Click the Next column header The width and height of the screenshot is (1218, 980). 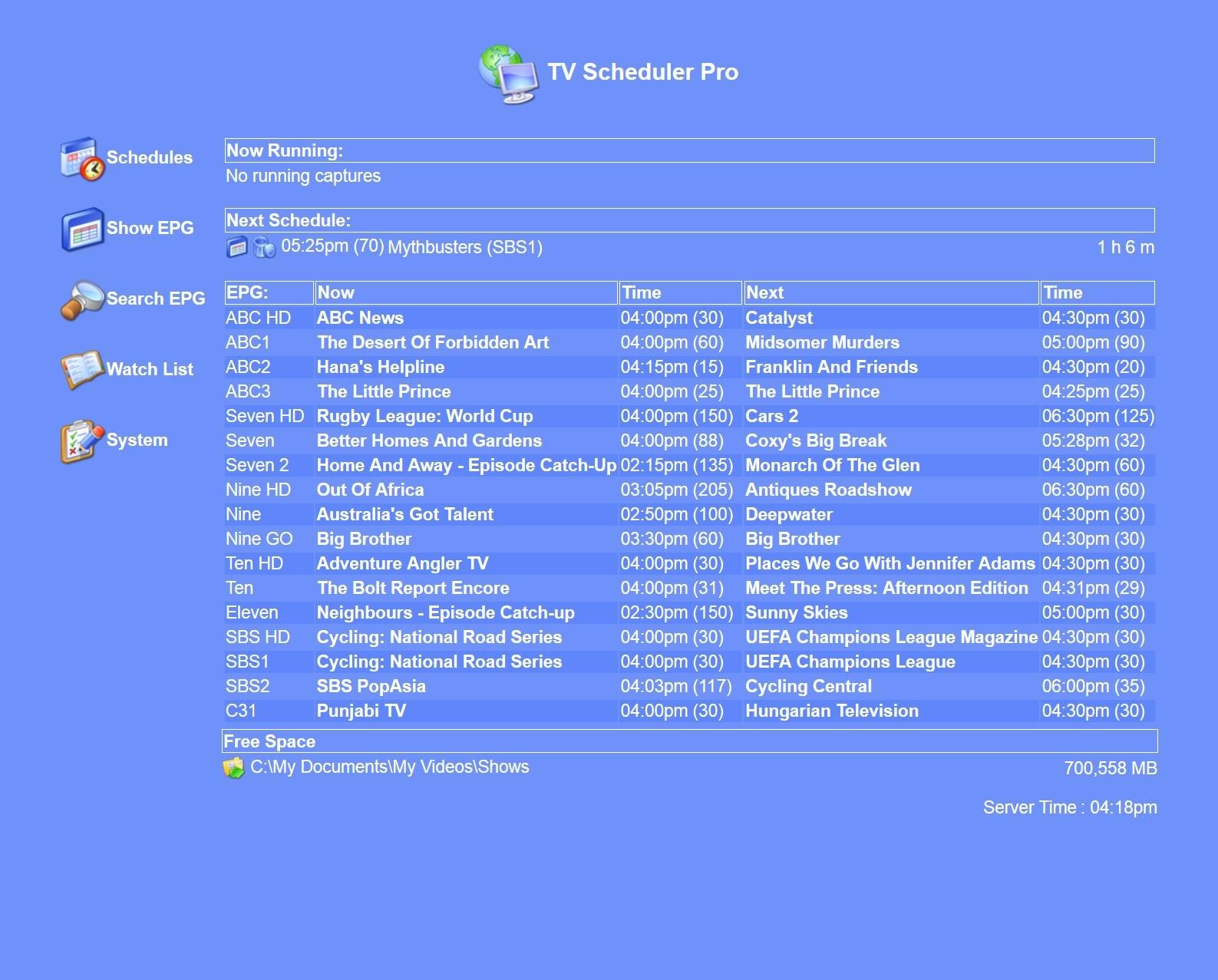[891, 292]
